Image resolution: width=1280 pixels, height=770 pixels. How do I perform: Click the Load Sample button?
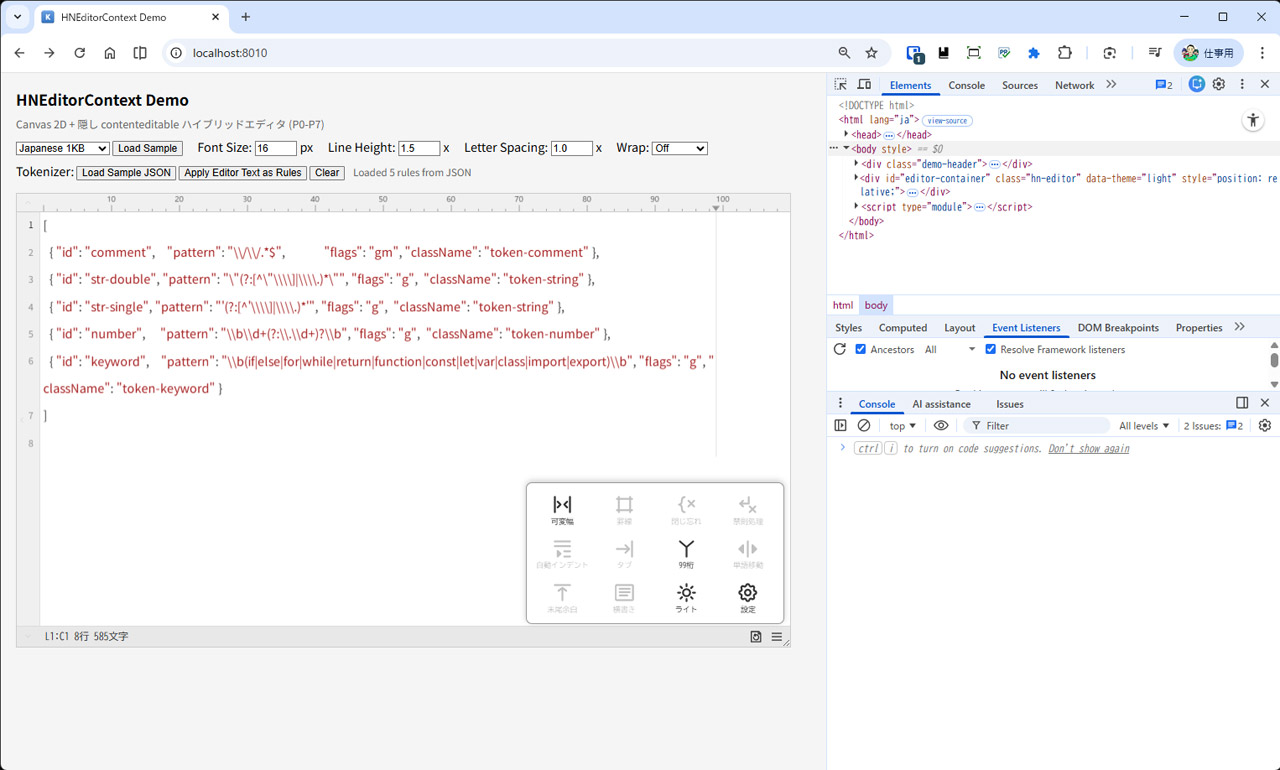147,148
